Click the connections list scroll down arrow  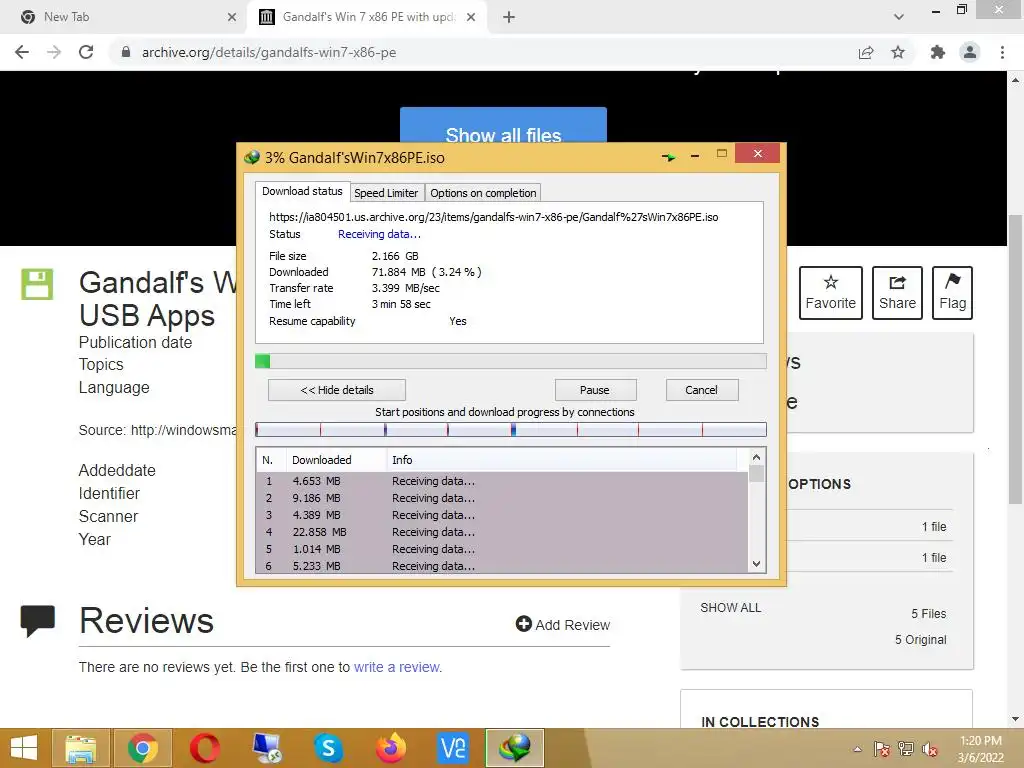pyautogui.click(x=756, y=564)
